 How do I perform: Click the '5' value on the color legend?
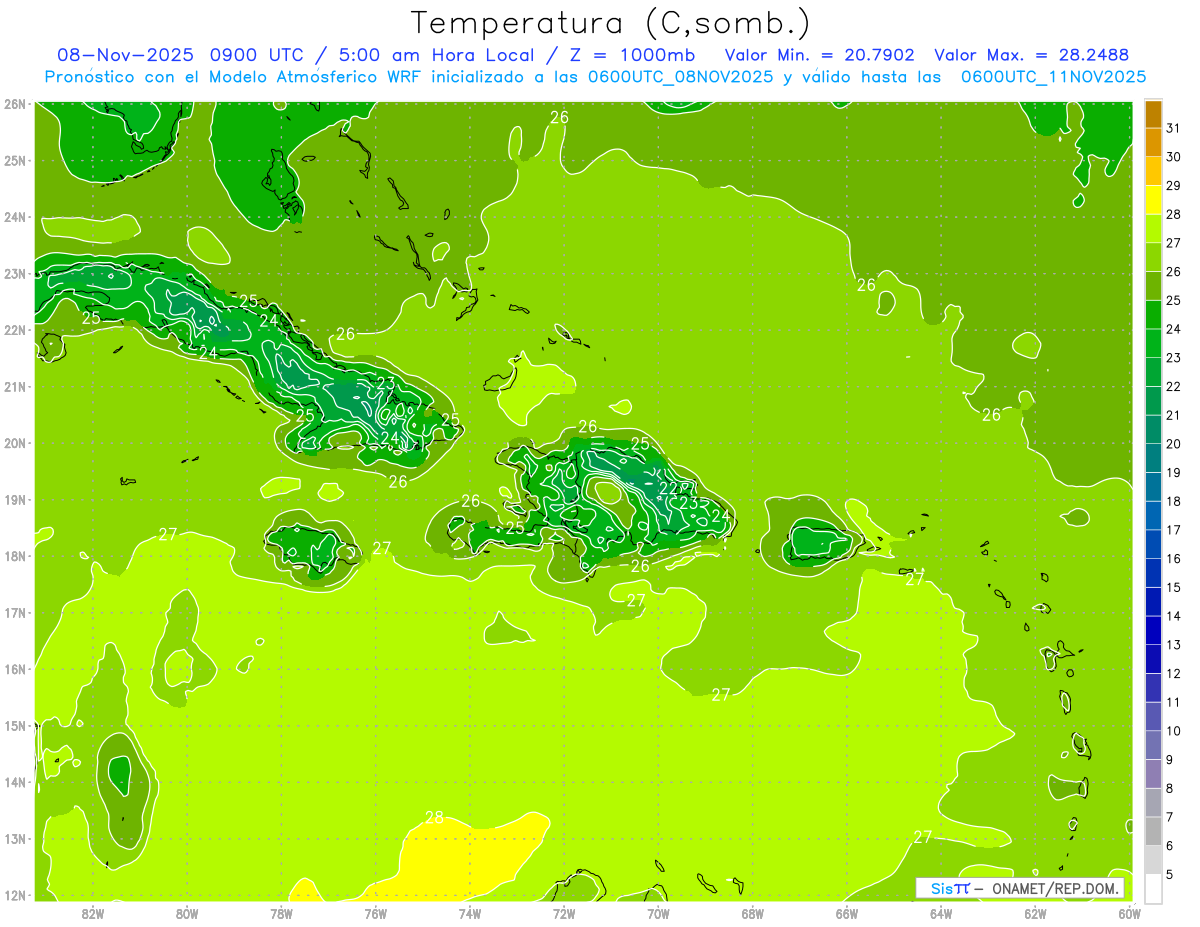pyautogui.click(x=1170, y=874)
